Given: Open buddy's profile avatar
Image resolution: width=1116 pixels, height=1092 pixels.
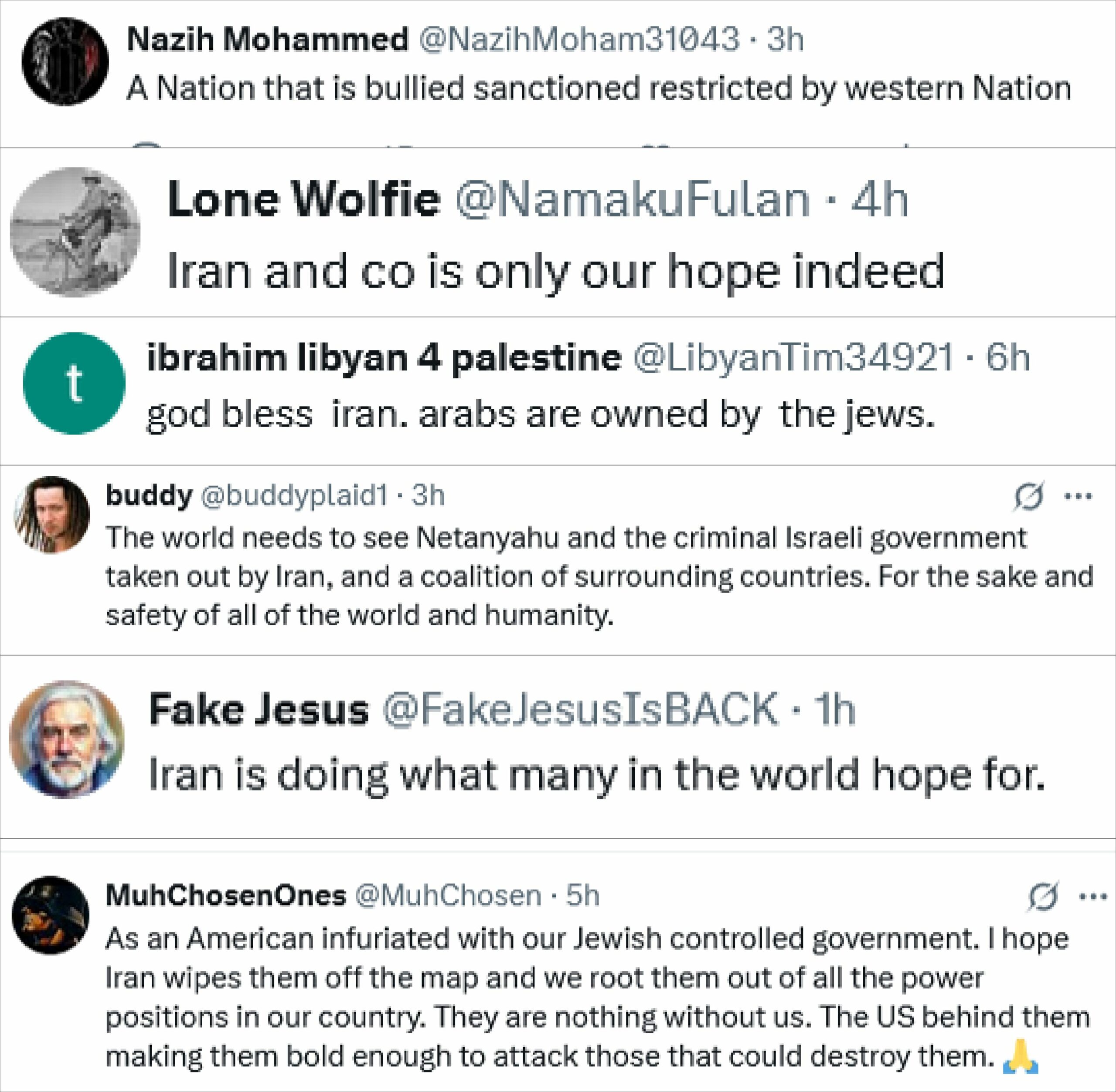Looking at the screenshot, I should pyautogui.click(x=52, y=515).
